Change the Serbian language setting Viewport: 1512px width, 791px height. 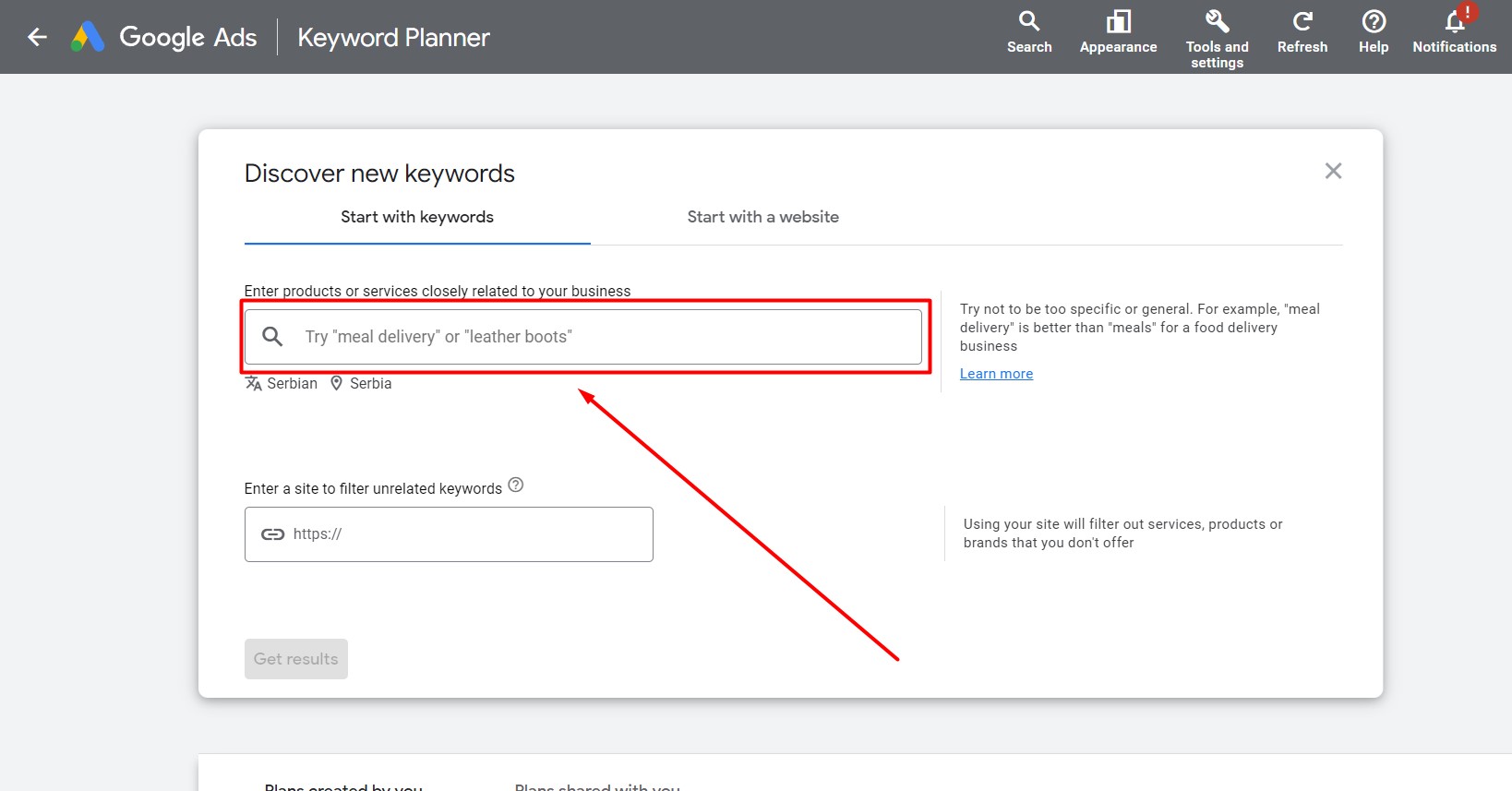(x=282, y=383)
